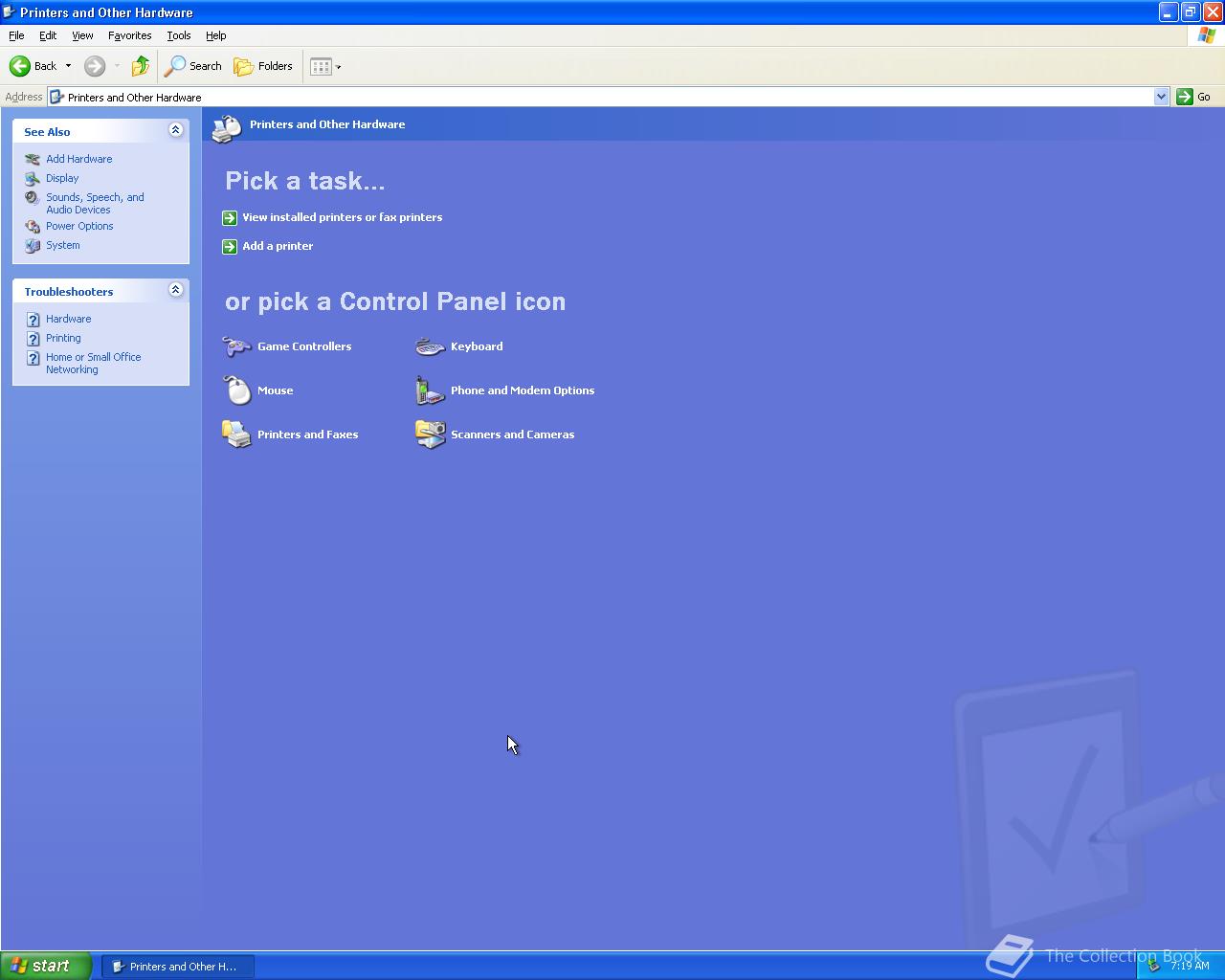Collapse the Troubleshooters panel

pos(175,290)
